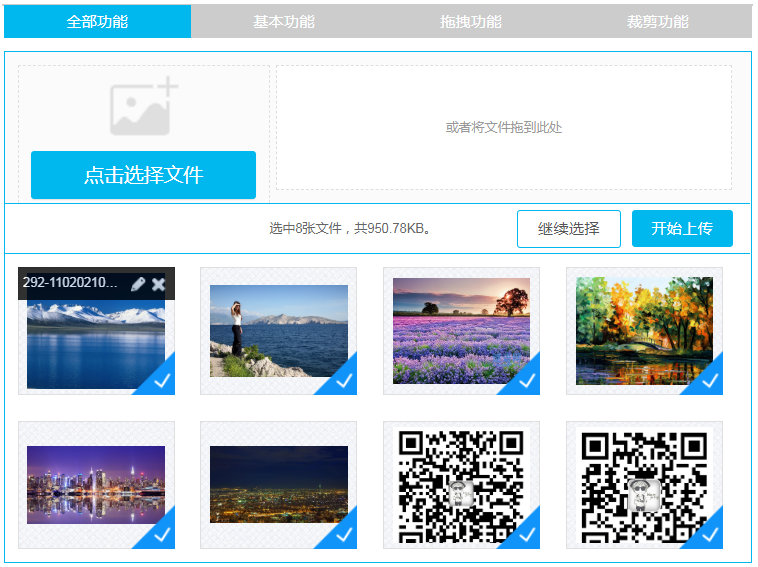Edit the 292-11020210 image with pencil icon

point(138,284)
